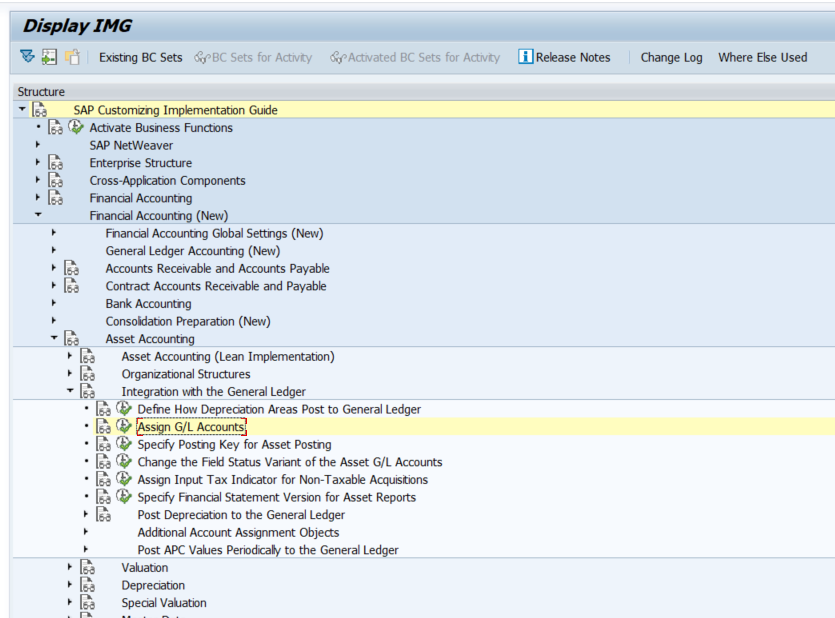This screenshot has height=618, width=835.
Task: Select SAP Customizing Implementation Guide title text
Action: [175, 110]
